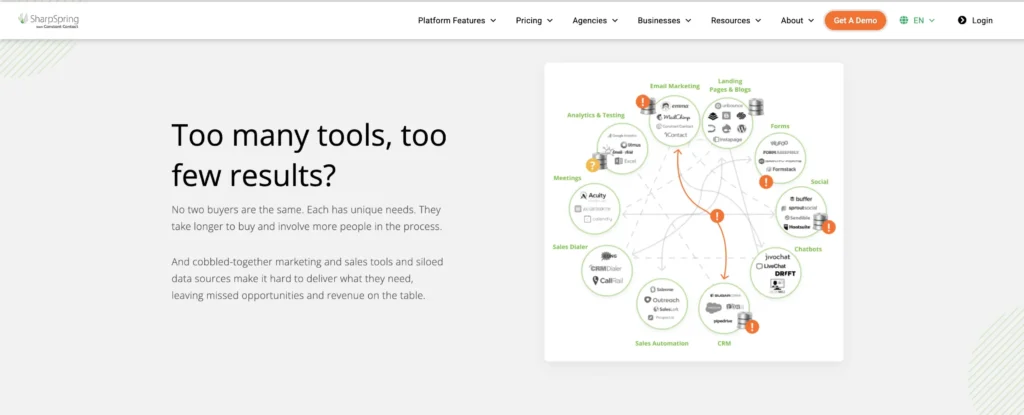This screenshot has width=1024, height=415.
Task: Click the 'Social' diagram label
Action: pos(820,181)
